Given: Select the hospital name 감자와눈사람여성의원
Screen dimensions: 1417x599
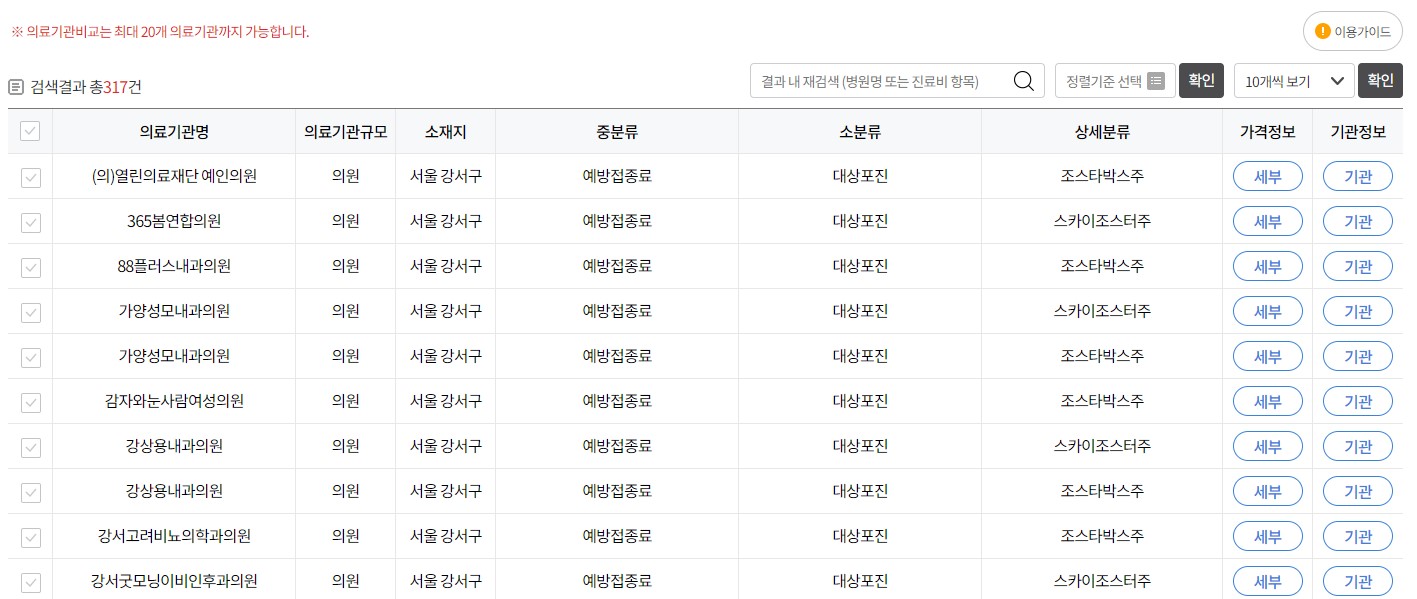Looking at the screenshot, I should (174, 402).
